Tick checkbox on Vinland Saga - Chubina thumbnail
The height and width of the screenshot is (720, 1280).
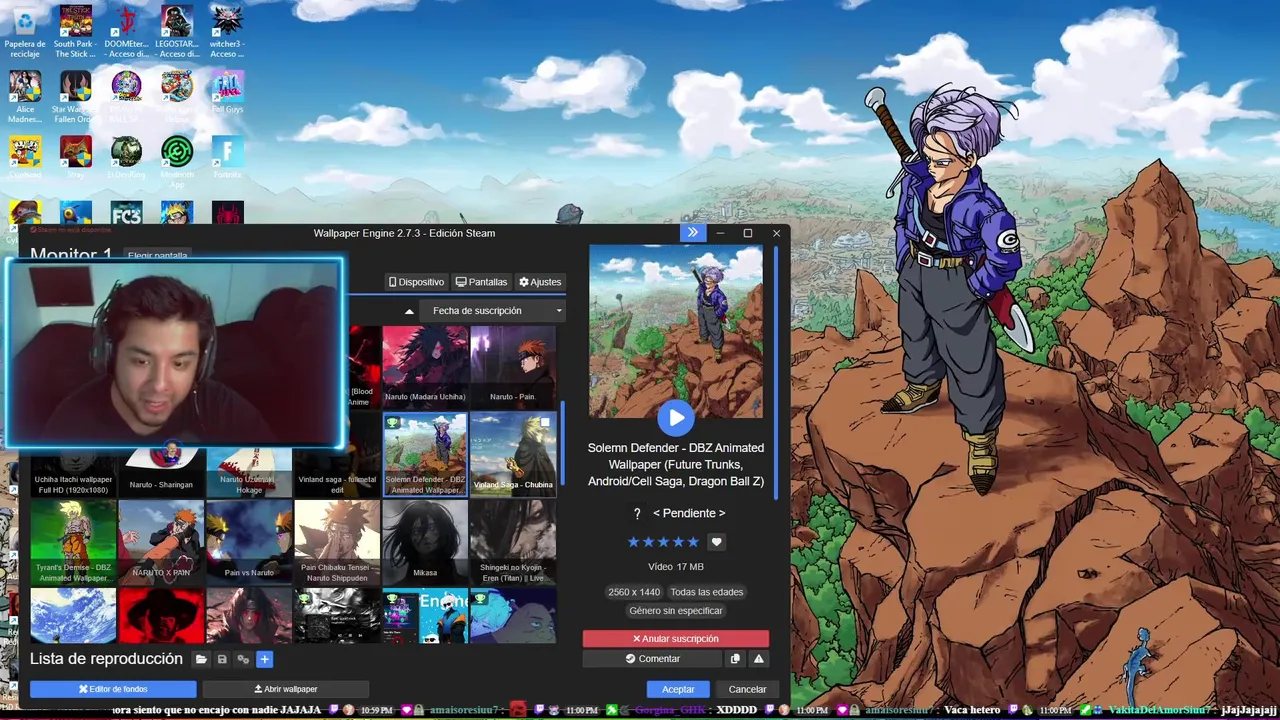pyautogui.click(x=545, y=423)
